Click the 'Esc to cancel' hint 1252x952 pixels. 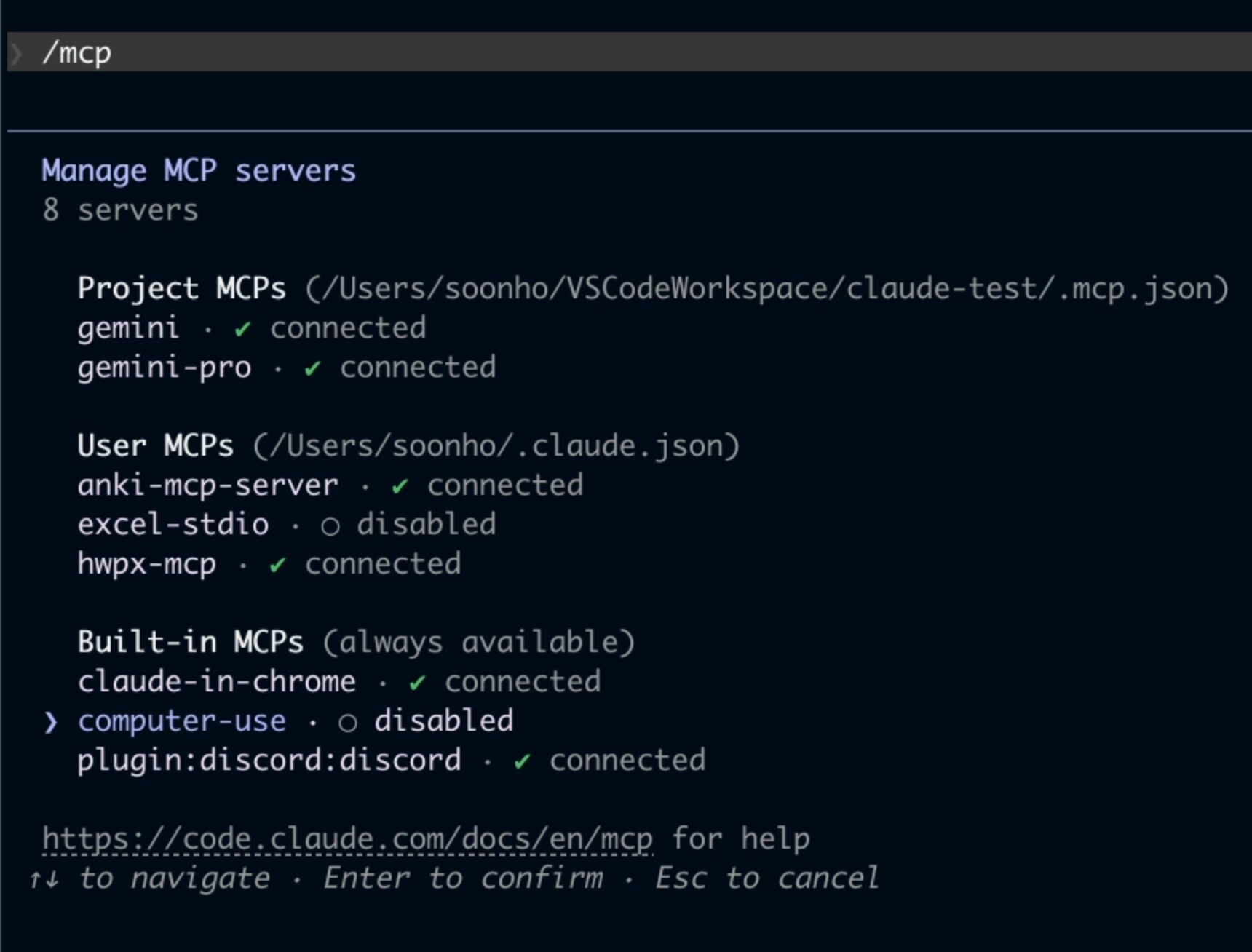pyautogui.click(x=767, y=878)
